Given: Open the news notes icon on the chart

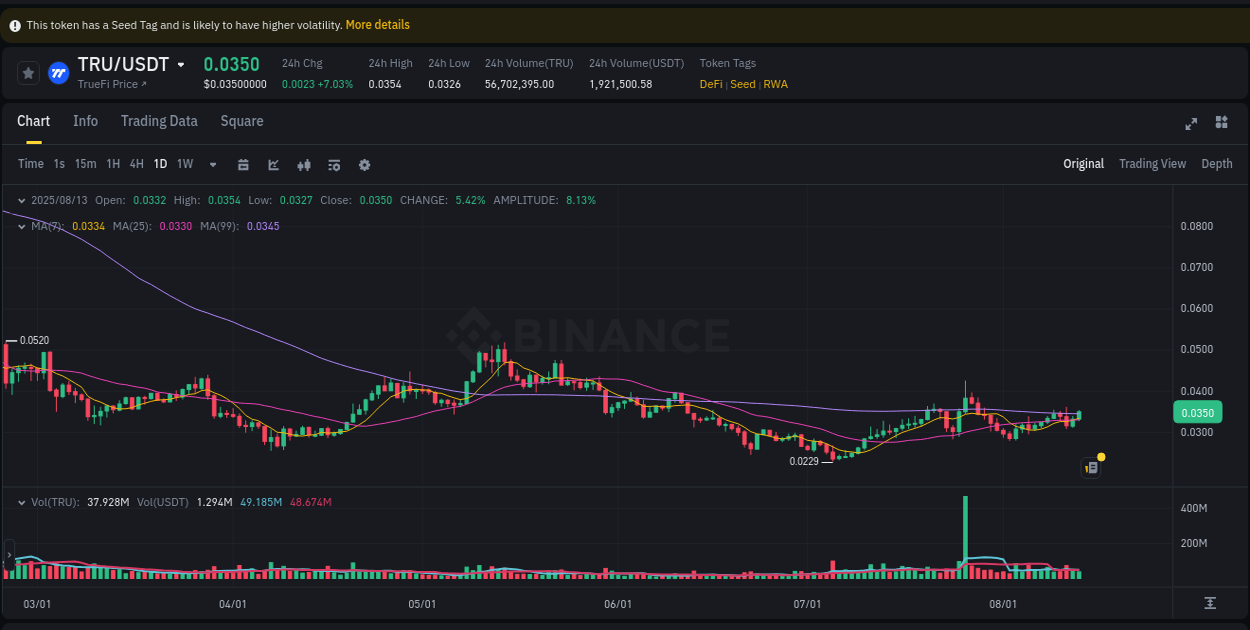Looking at the screenshot, I should pos(1091,467).
